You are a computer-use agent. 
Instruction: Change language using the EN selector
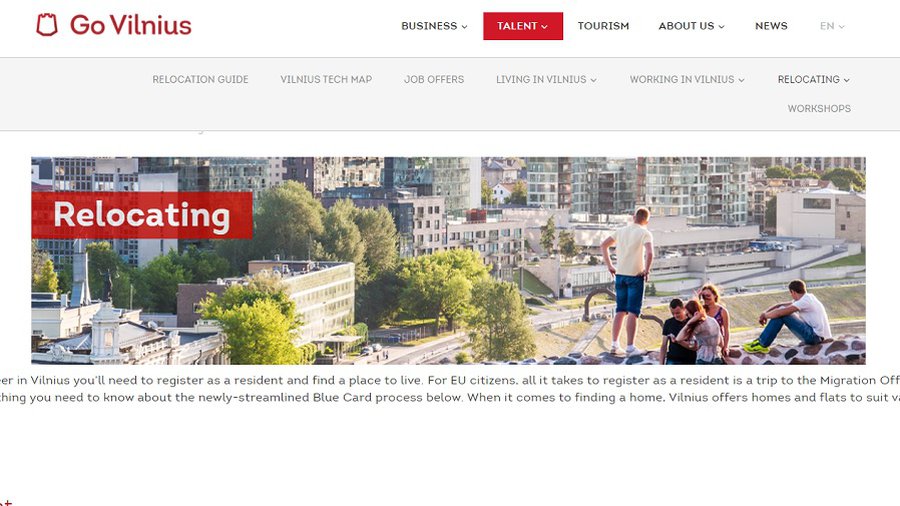[x=832, y=26]
